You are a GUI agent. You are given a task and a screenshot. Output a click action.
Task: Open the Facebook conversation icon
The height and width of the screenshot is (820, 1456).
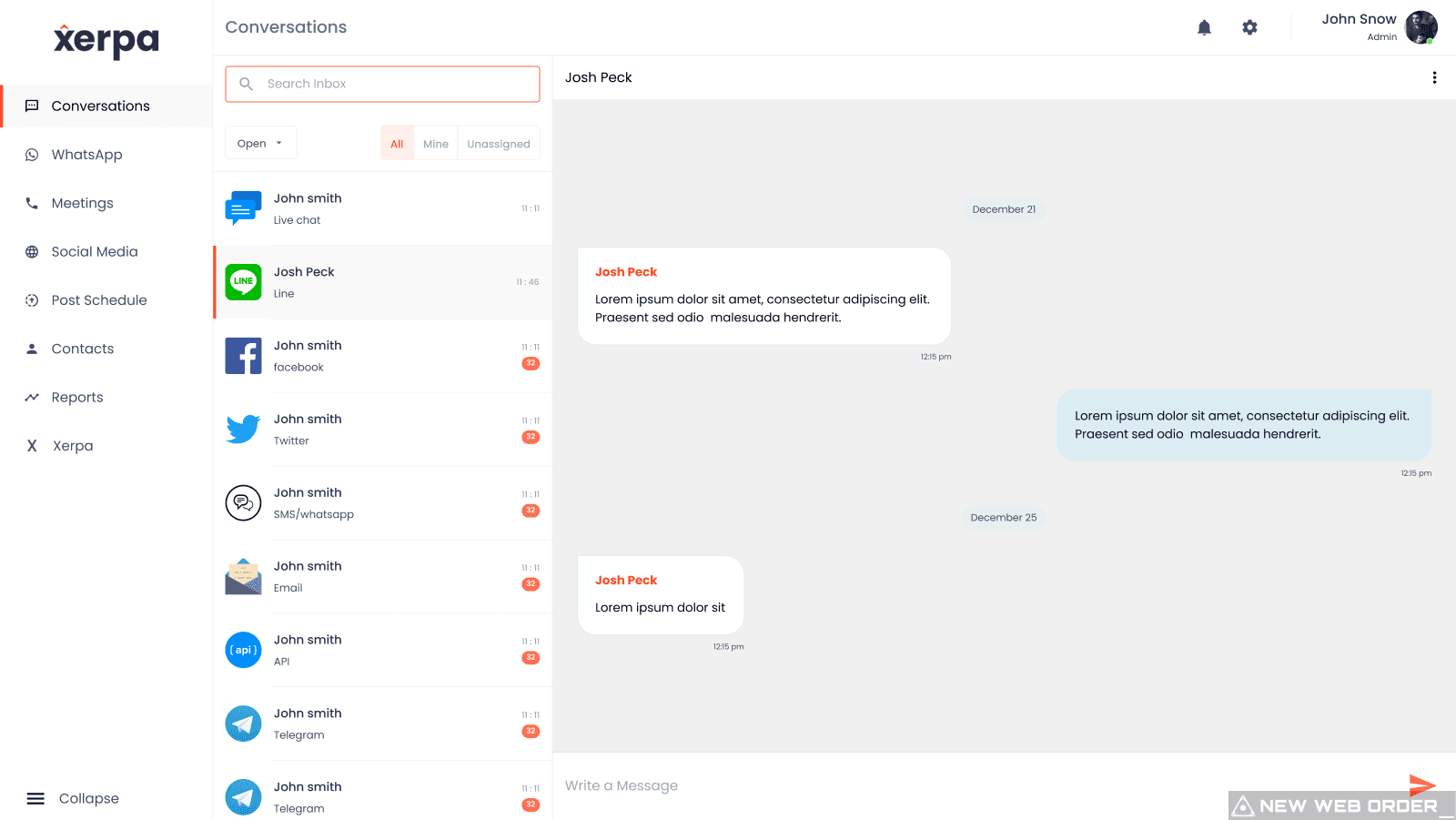coord(243,356)
